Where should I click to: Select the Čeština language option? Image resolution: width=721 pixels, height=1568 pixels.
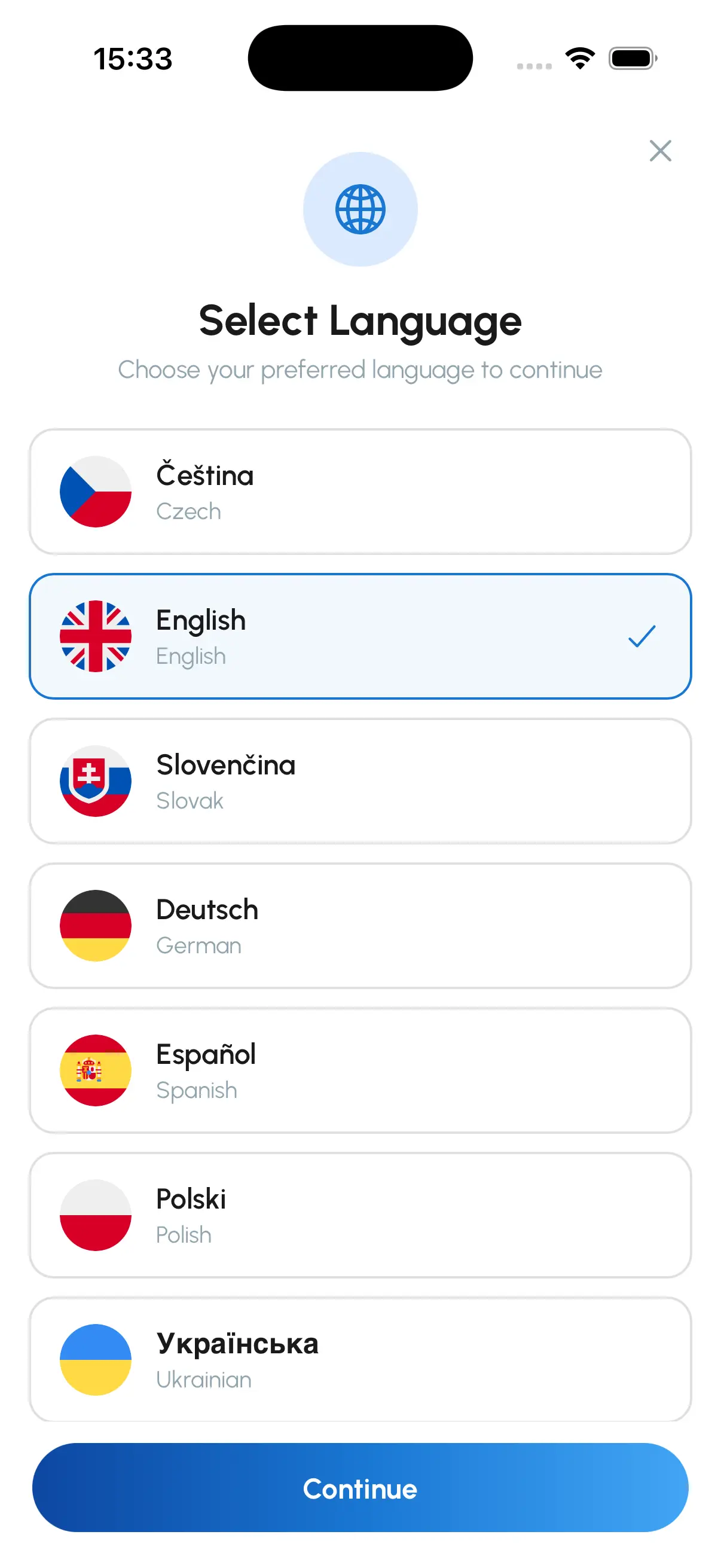click(360, 491)
